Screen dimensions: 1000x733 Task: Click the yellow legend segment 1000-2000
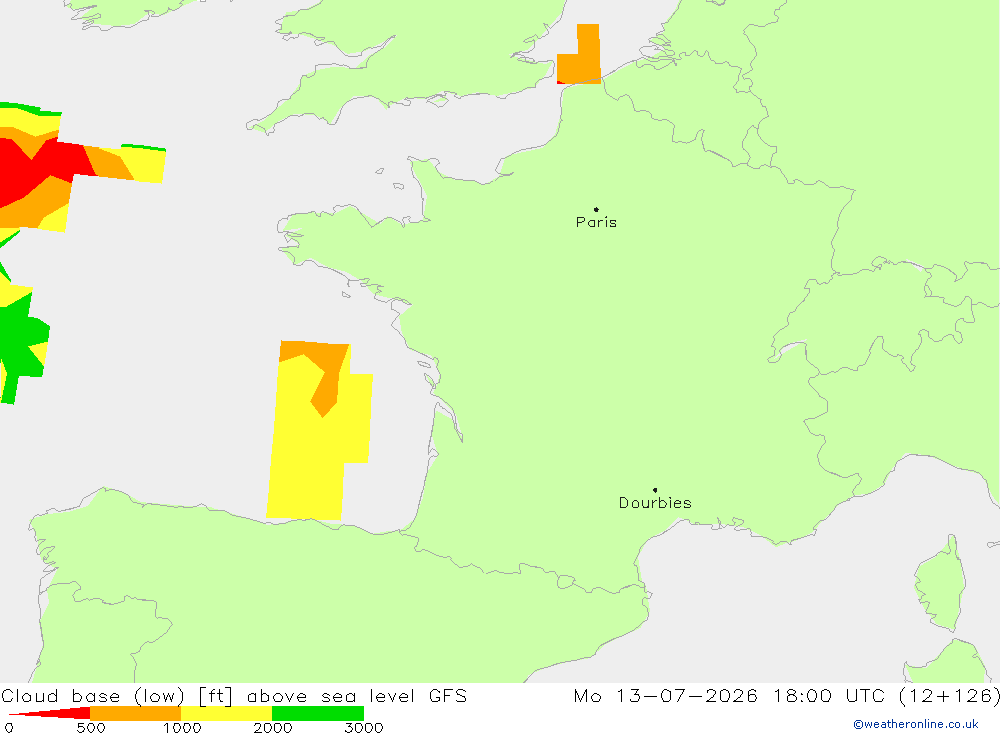[226, 713]
